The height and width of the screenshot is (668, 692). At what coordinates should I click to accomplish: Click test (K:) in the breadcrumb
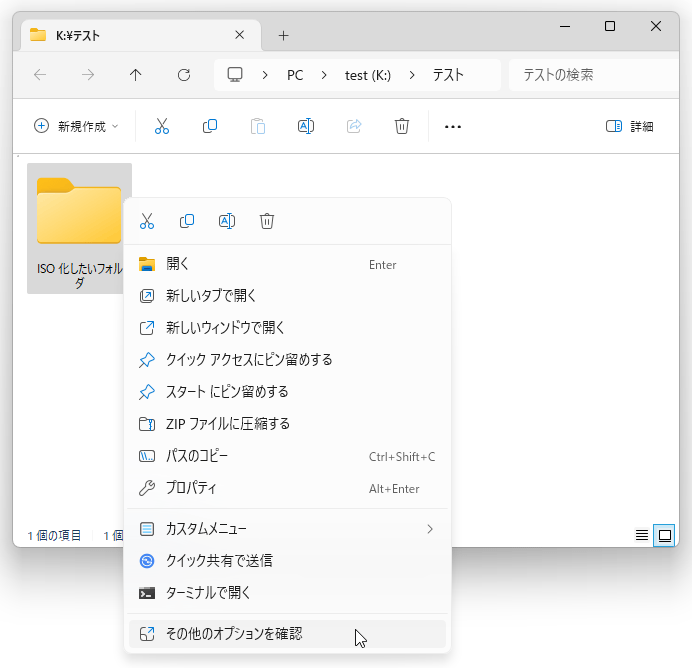click(x=368, y=75)
